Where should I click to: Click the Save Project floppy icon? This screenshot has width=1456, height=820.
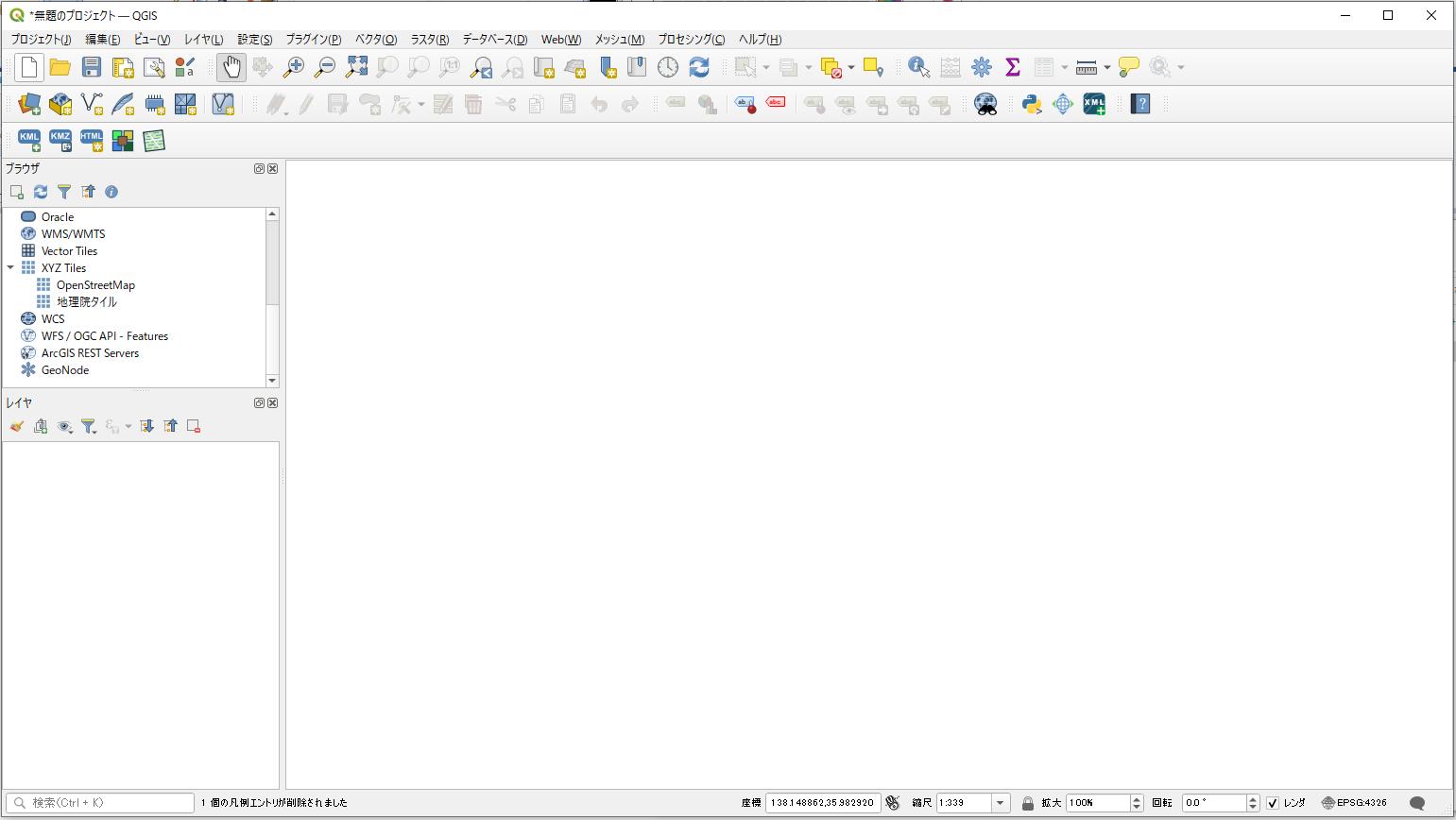[92, 67]
